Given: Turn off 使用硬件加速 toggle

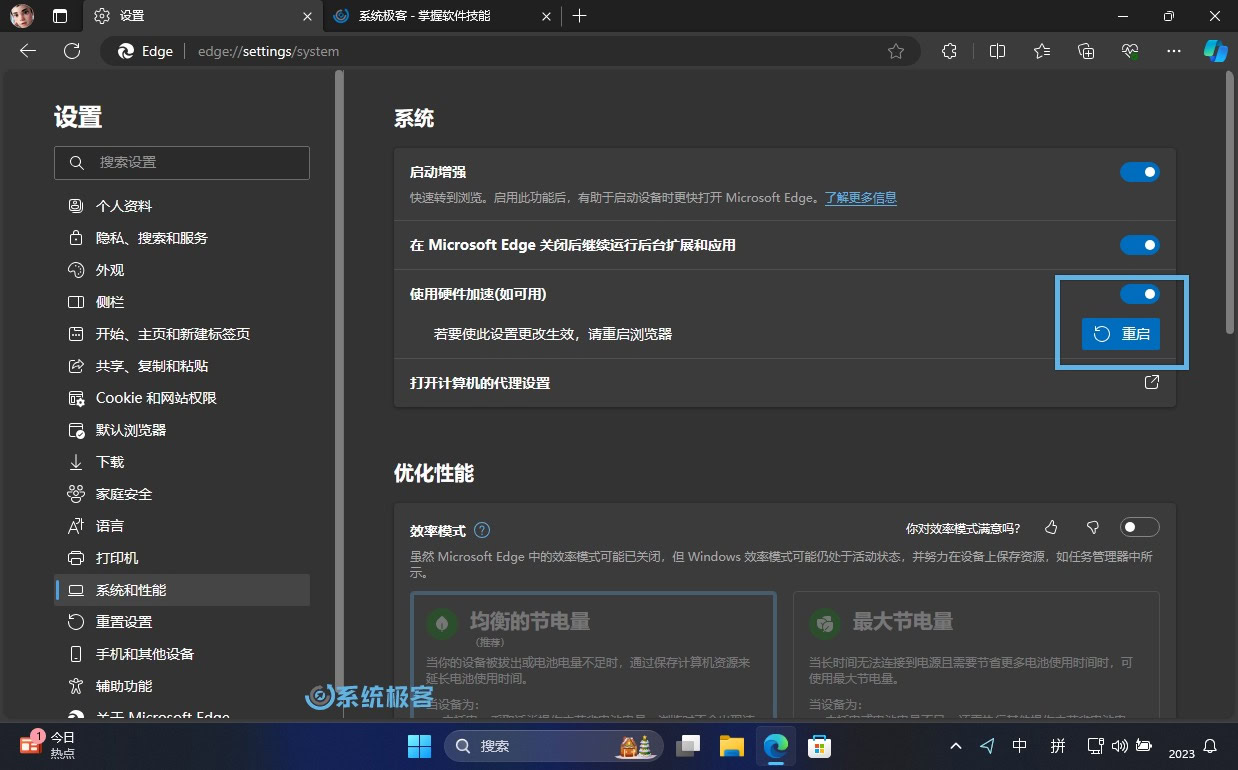Looking at the screenshot, I should click(x=1139, y=294).
